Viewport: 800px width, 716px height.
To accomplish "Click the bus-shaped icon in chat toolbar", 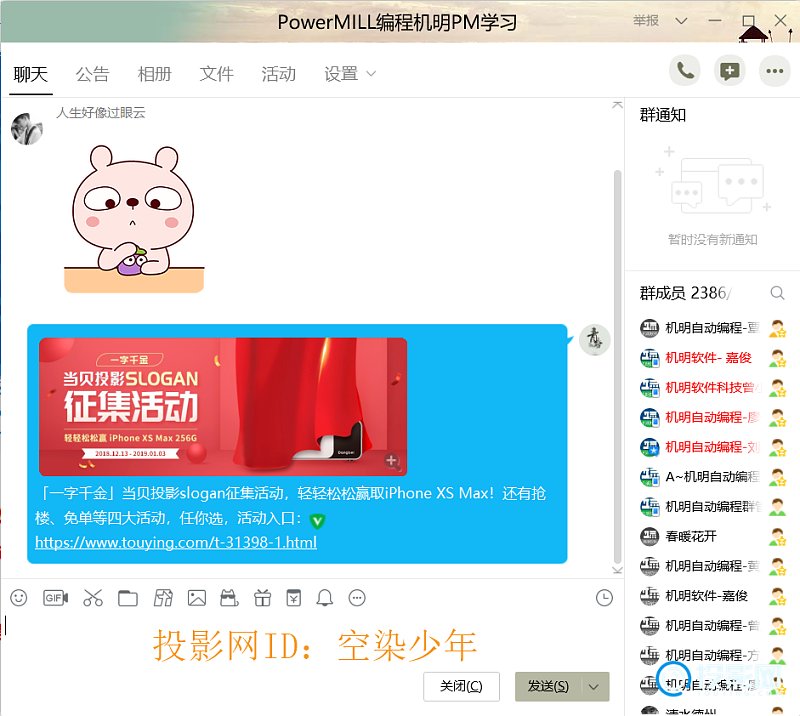I will 229,597.
